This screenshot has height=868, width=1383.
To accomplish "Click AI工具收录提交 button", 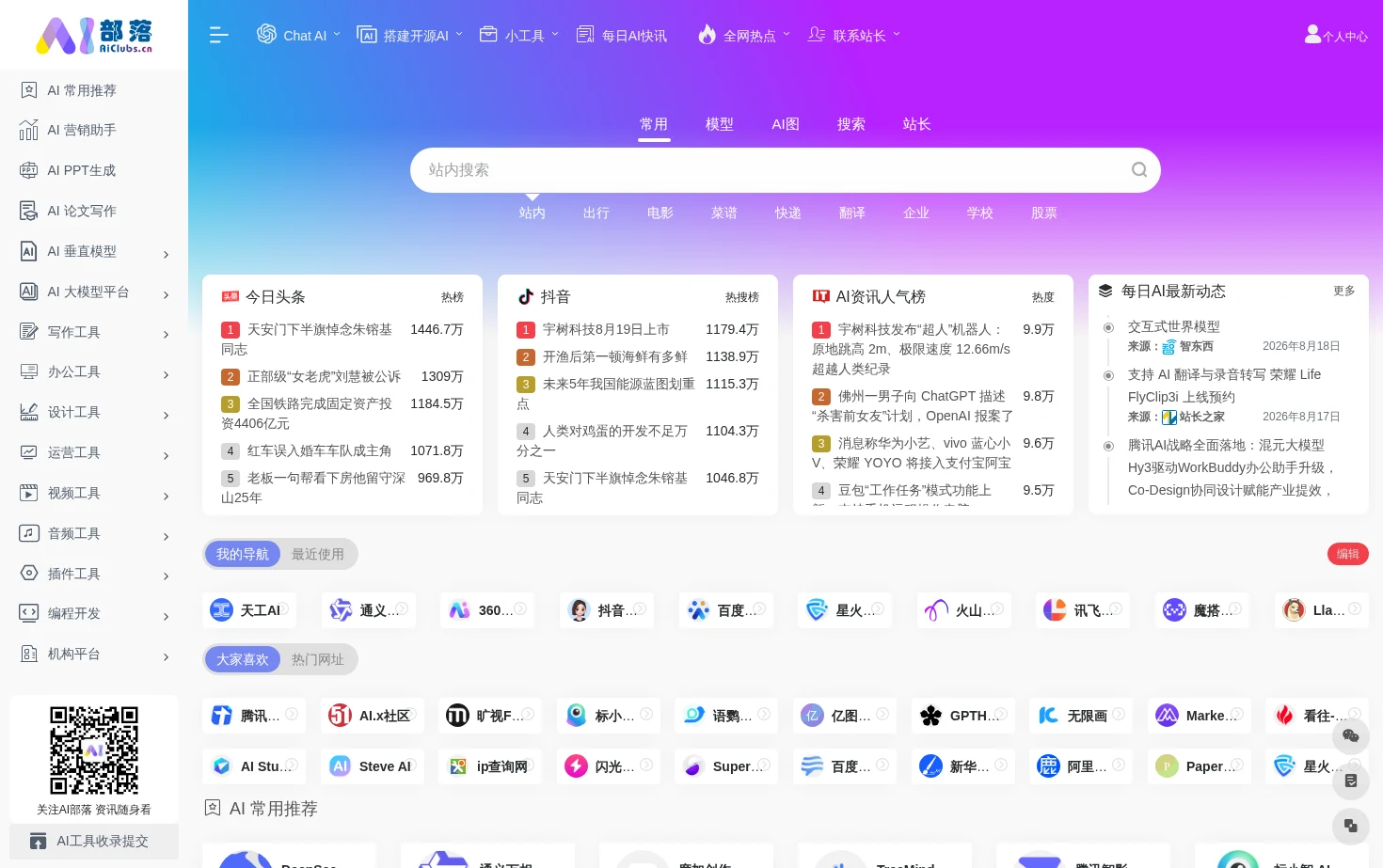I will click(x=94, y=842).
